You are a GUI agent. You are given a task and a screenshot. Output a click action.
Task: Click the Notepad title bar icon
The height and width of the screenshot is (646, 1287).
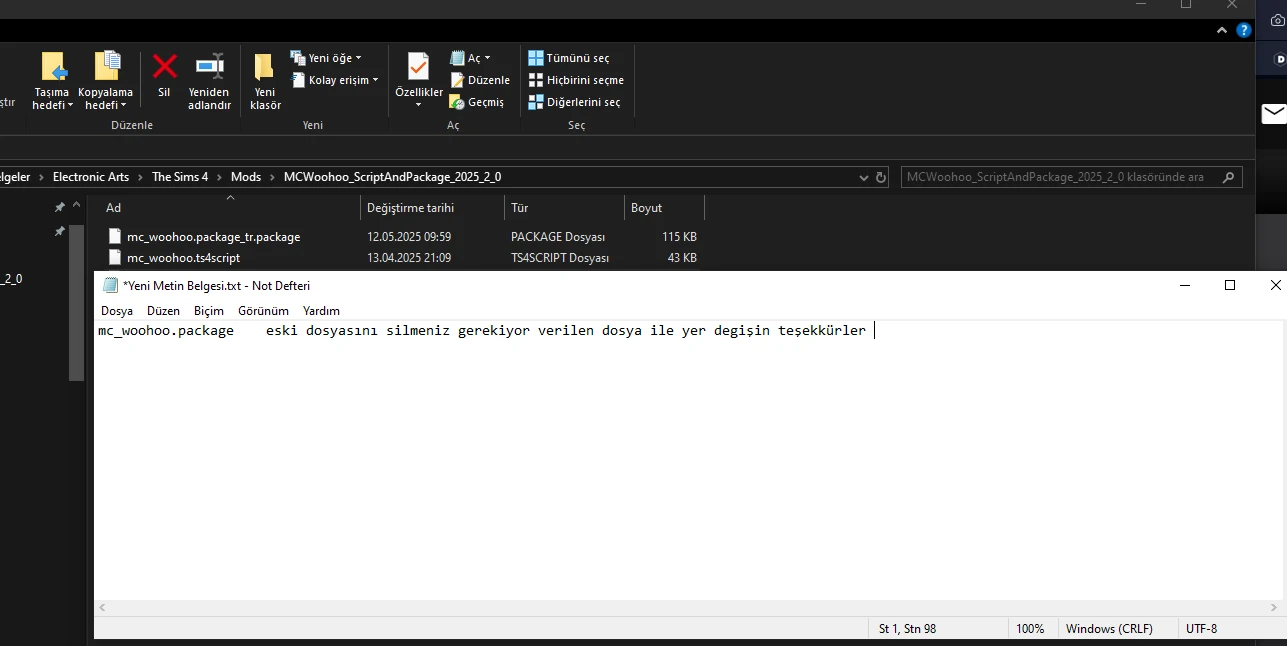tap(110, 285)
